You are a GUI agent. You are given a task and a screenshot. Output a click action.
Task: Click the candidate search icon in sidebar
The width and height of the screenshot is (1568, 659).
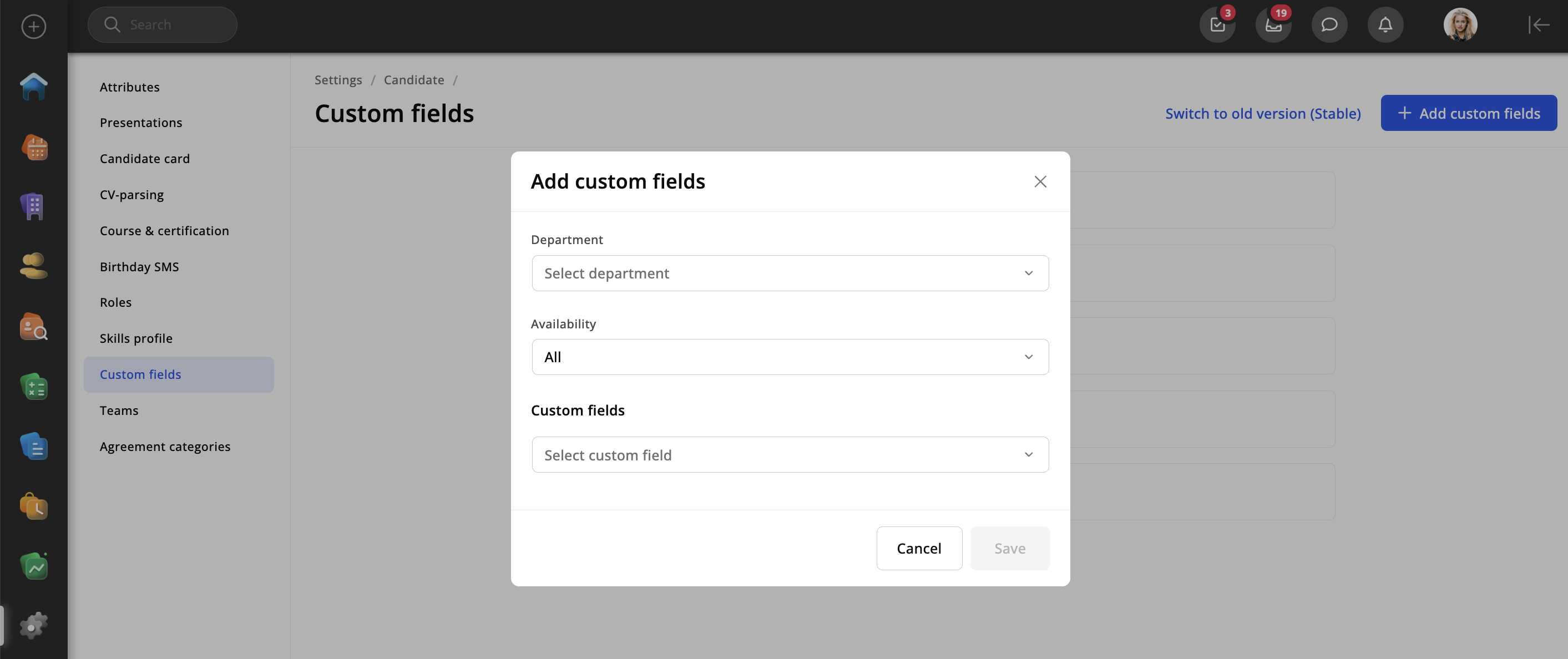pyautogui.click(x=33, y=327)
